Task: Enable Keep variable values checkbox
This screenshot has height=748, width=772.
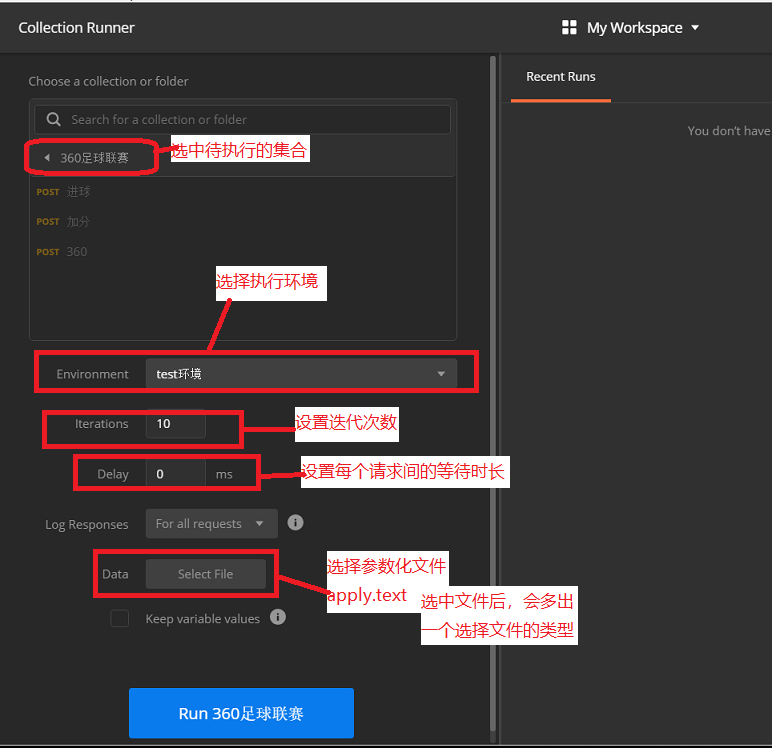Action: (x=120, y=618)
